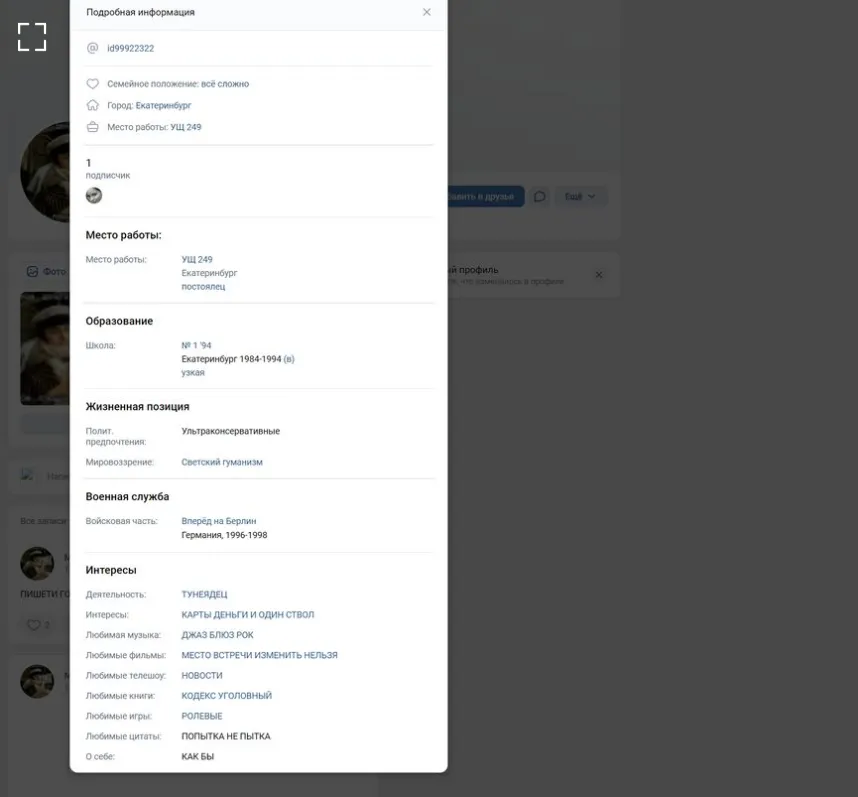Open workplace link УЩ 249 in details

point(197,259)
